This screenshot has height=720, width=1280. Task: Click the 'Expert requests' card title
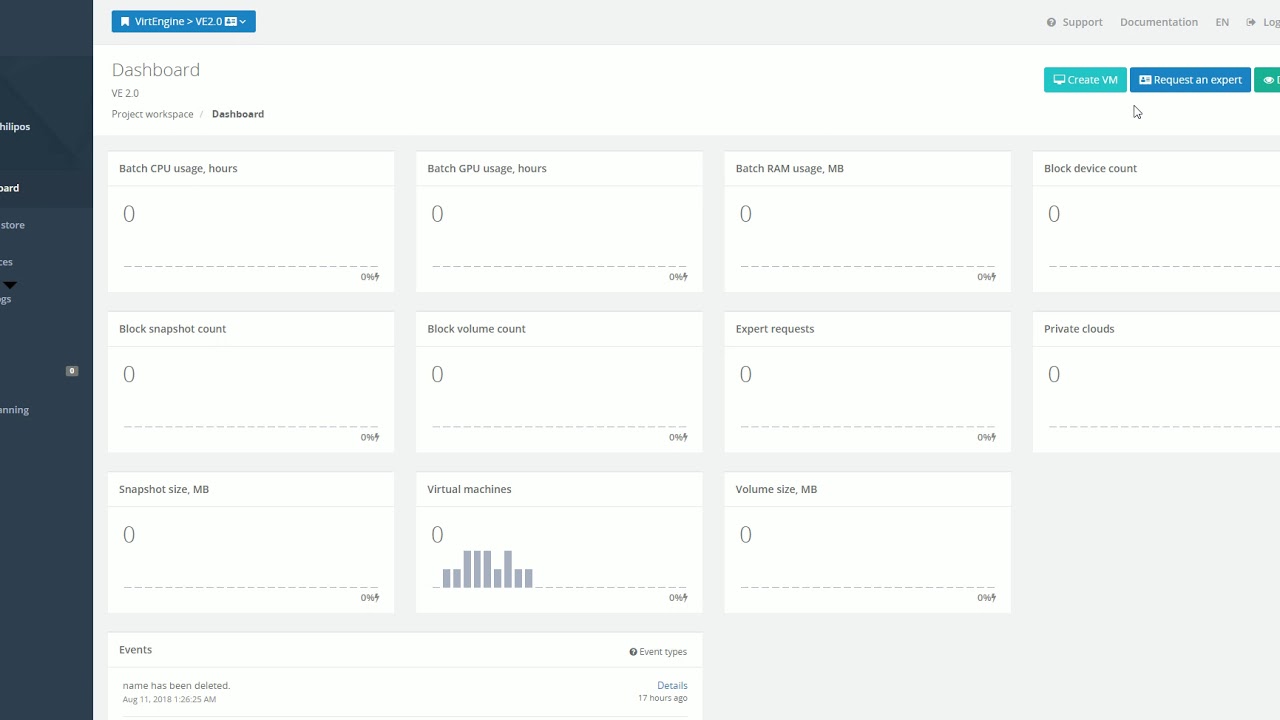coord(775,329)
